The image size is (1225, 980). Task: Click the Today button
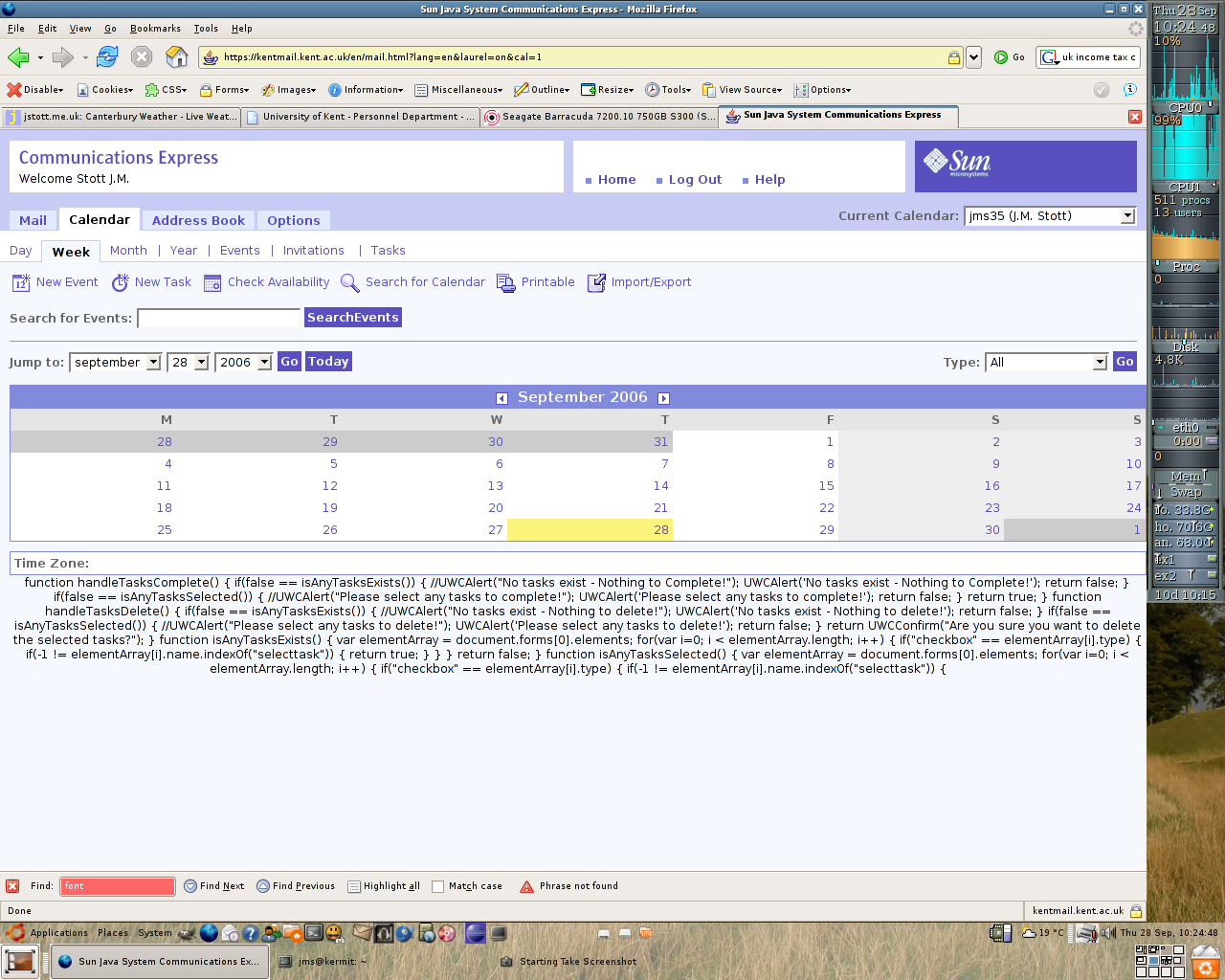click(328, 362)
